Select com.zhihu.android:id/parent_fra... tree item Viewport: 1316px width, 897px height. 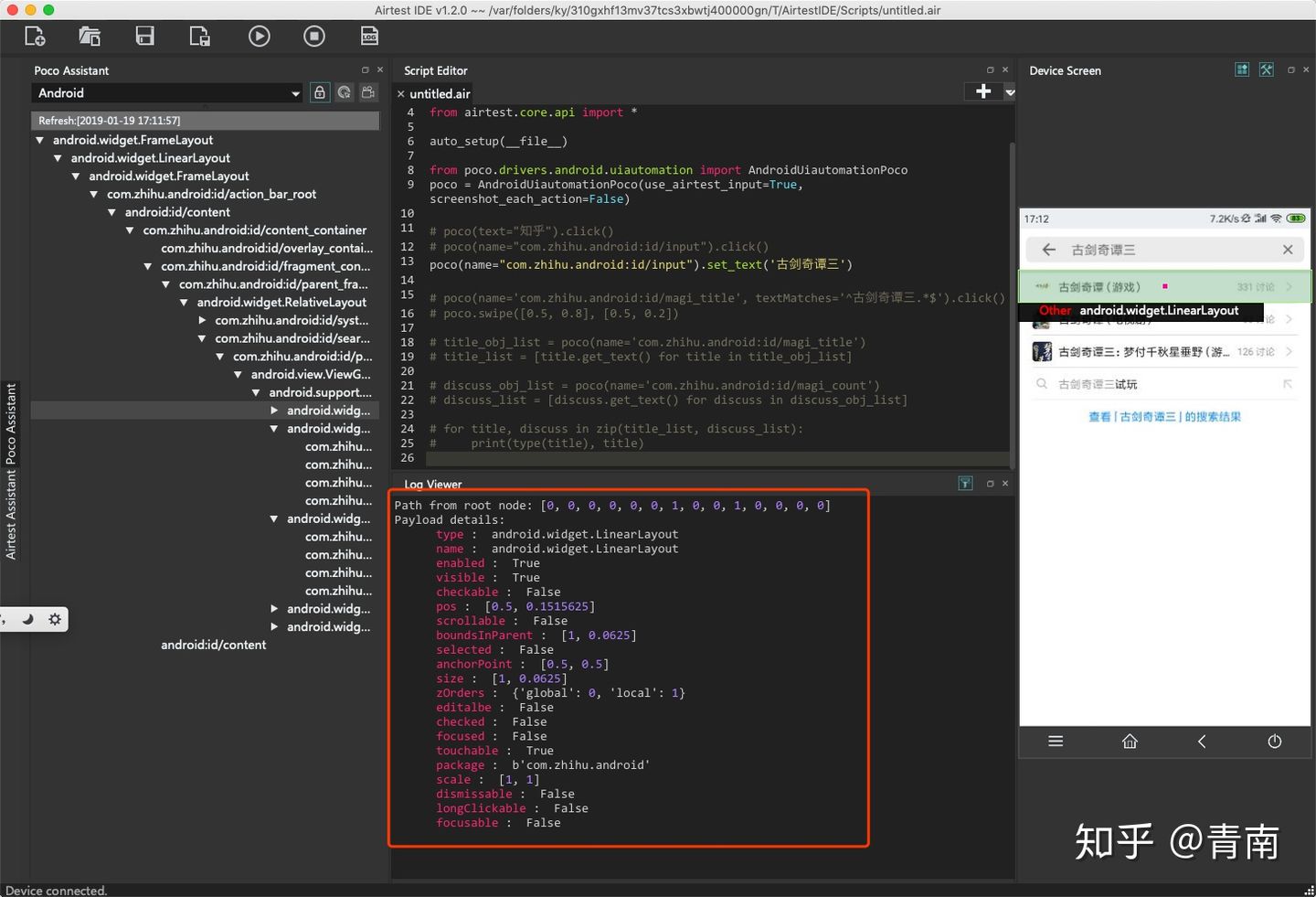[x=273, y=284]
